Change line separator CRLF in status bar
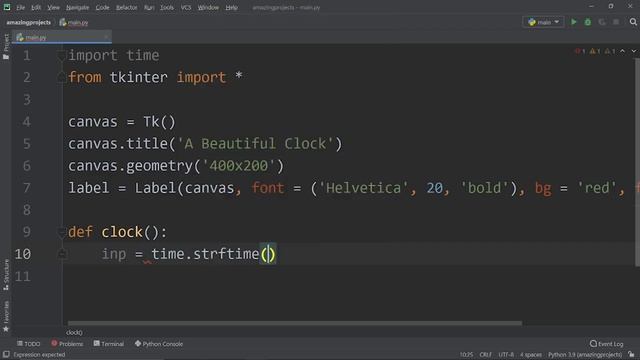640x360 pixels. click(x=485, y=355)
